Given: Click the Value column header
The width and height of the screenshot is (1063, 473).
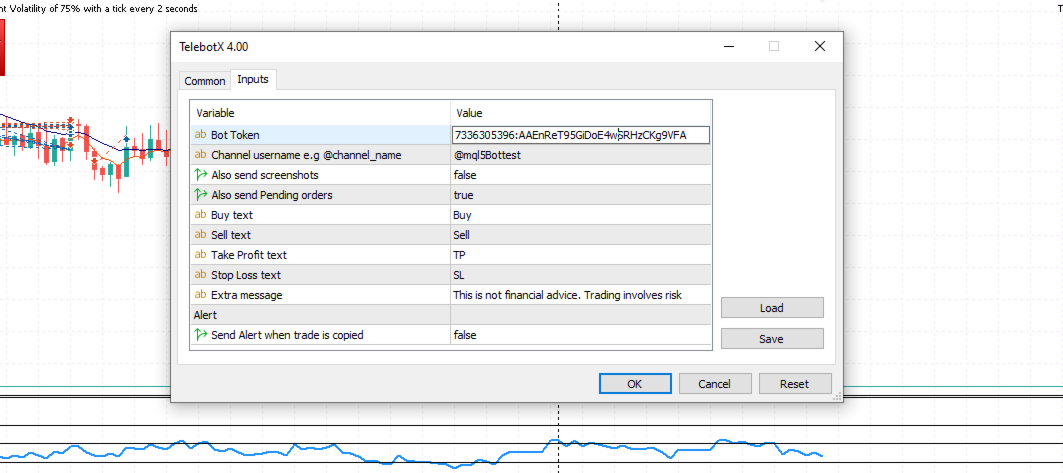Looking at the screenshot, I should tap(581, 113).
